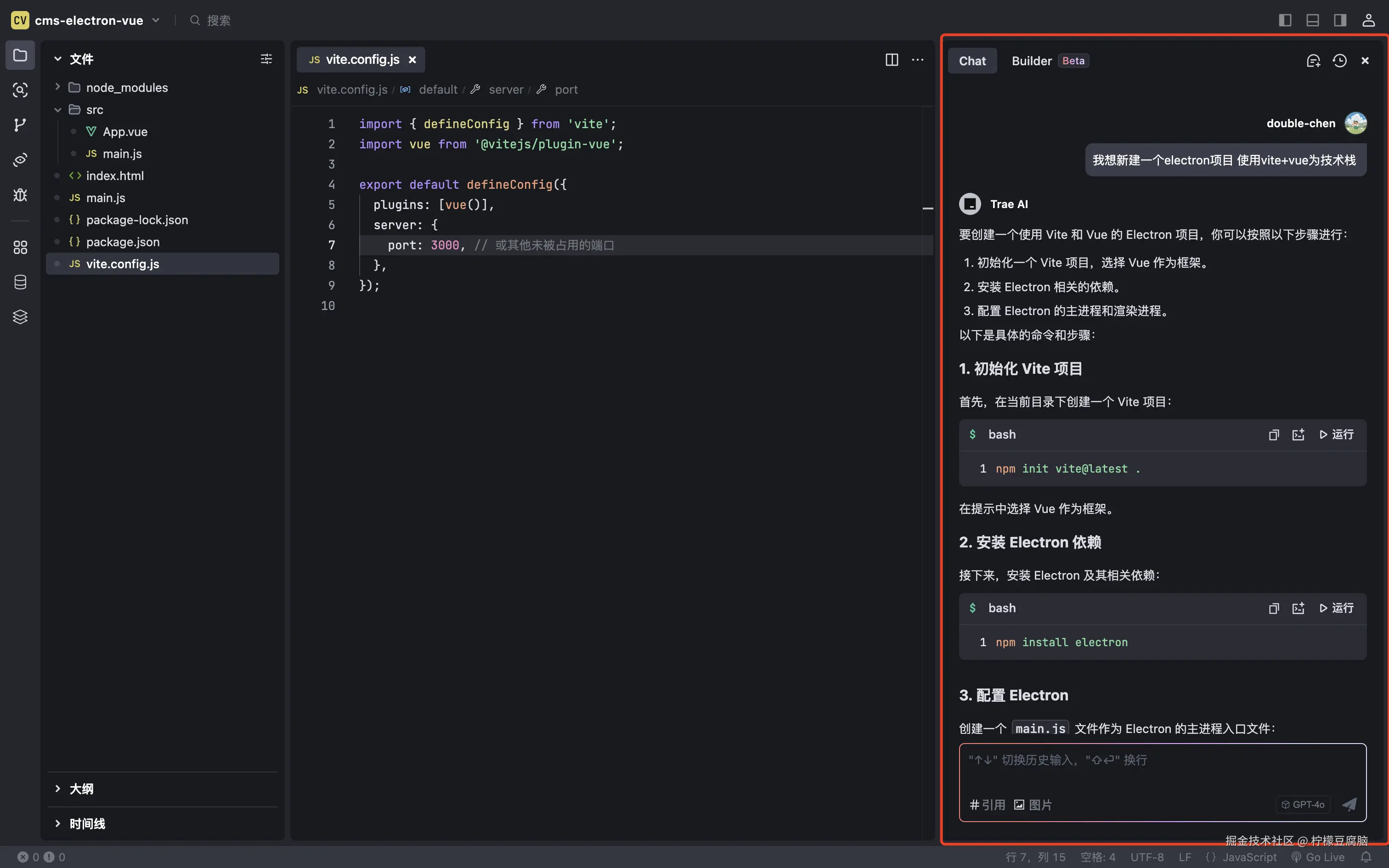Image resolution: width=1389 pixels, height=868 pixels.
Task: Start a new chat conversation icon
Action: [1313, 61]
